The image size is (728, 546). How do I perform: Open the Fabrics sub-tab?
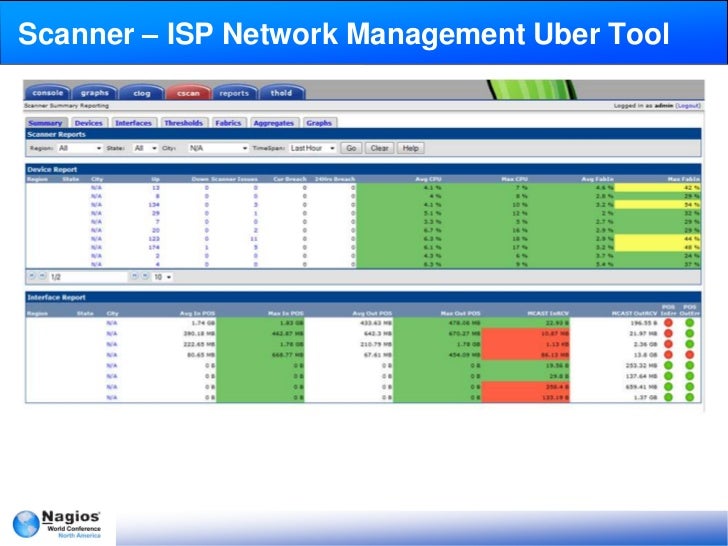point(228,123)
